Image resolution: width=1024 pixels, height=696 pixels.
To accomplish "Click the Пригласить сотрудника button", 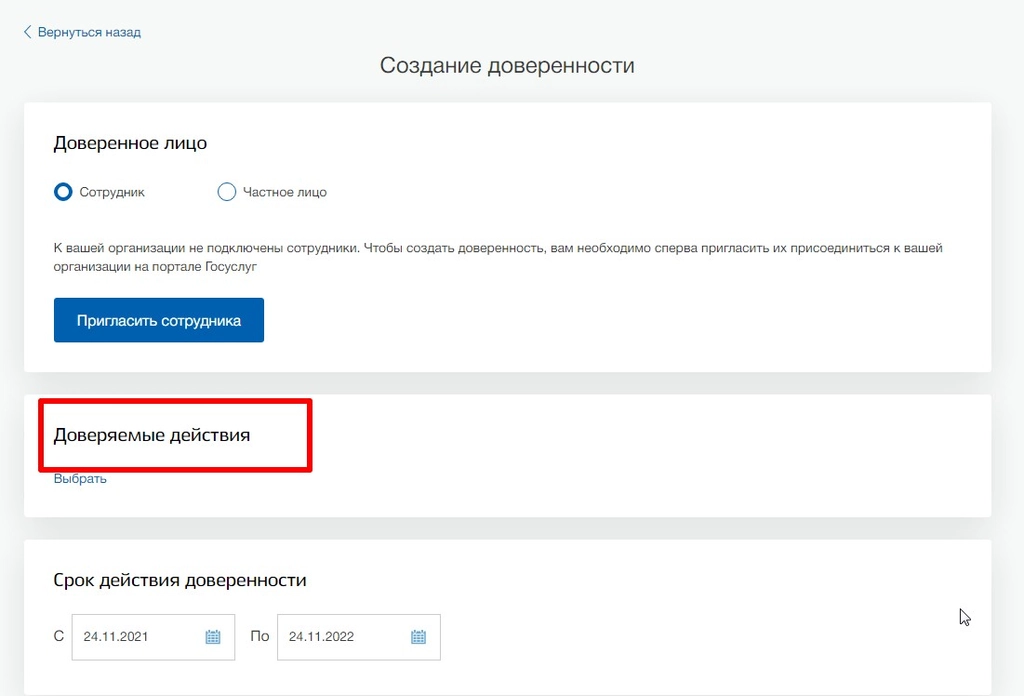I will (x=159, y=320).
